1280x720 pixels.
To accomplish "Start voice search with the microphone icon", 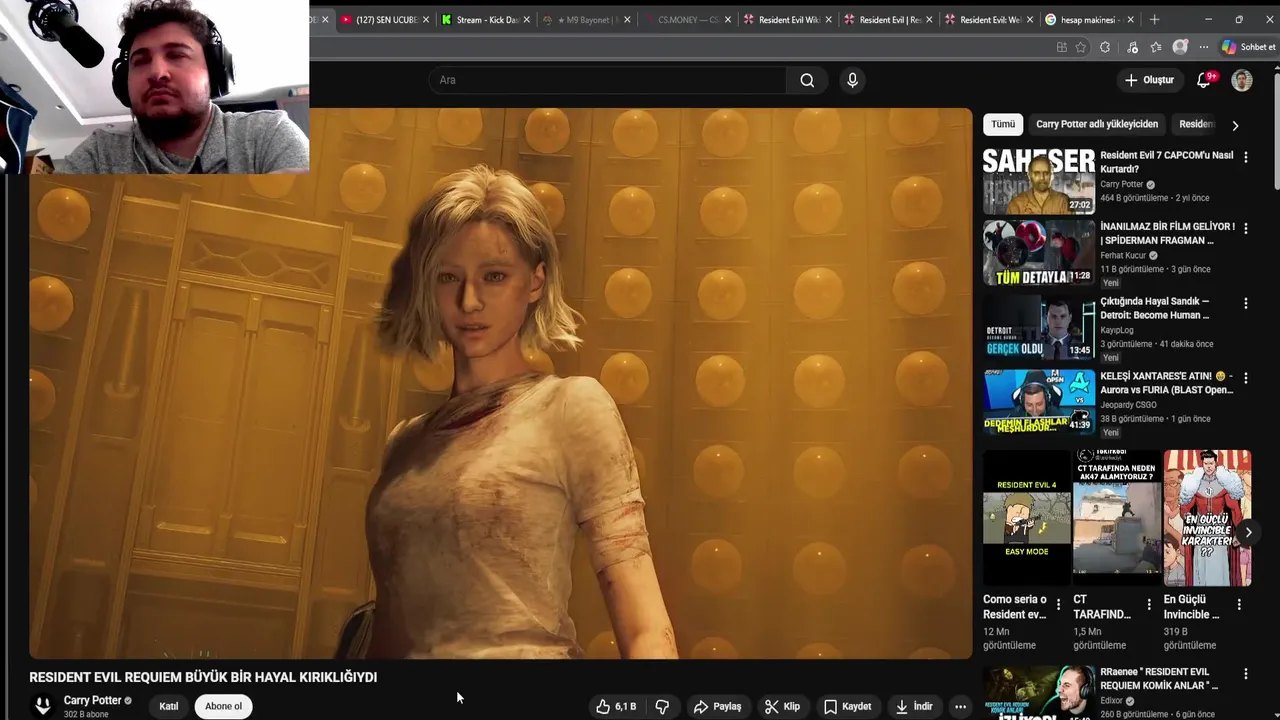I will tap(852, 80).
